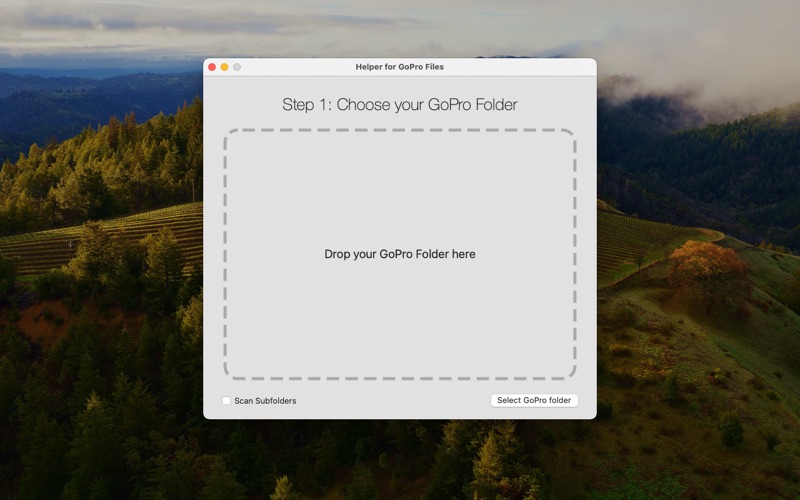This screenshot has height=500, width=800.
Task: Minimize the window using the yellow button
Action: (224, 67)
